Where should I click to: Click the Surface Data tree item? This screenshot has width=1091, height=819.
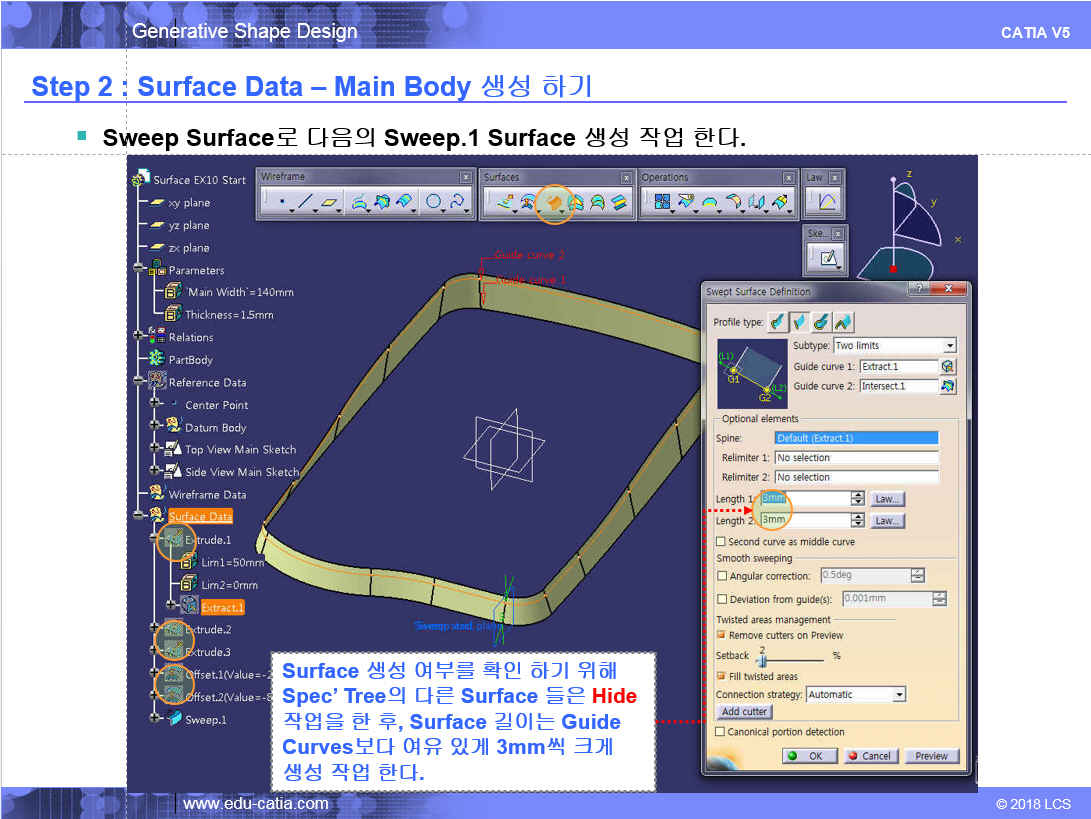[200, 516]
